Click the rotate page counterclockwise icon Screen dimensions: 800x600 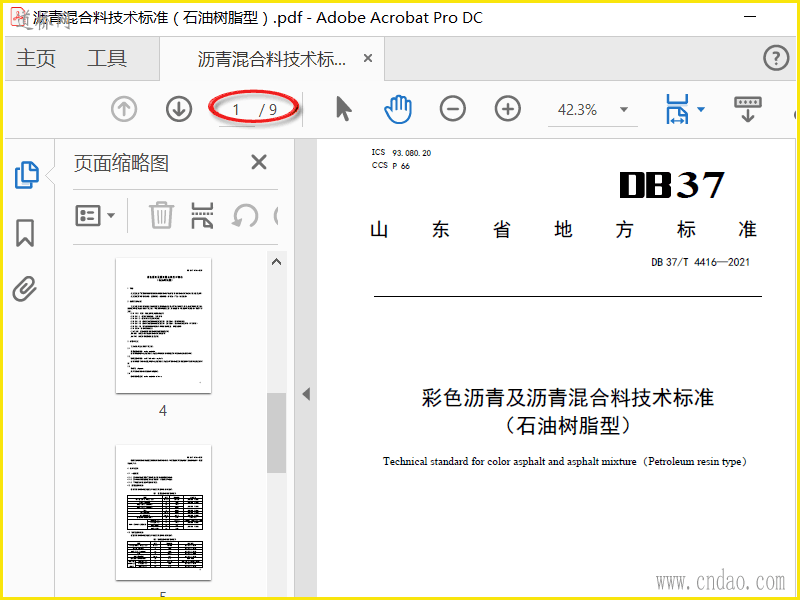(x=245, y=216)
